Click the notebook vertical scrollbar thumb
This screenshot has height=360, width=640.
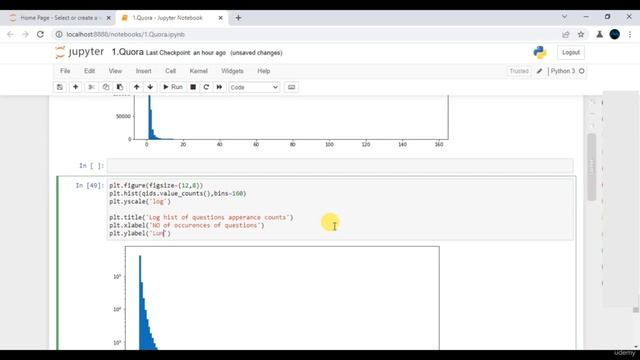tap(591, 167)
